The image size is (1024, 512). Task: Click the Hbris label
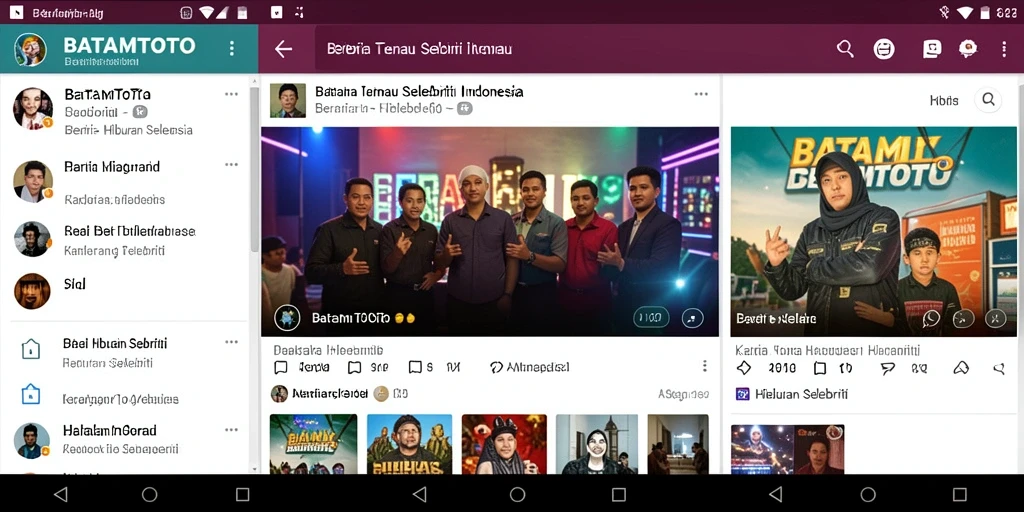click(x=944, y=101)
